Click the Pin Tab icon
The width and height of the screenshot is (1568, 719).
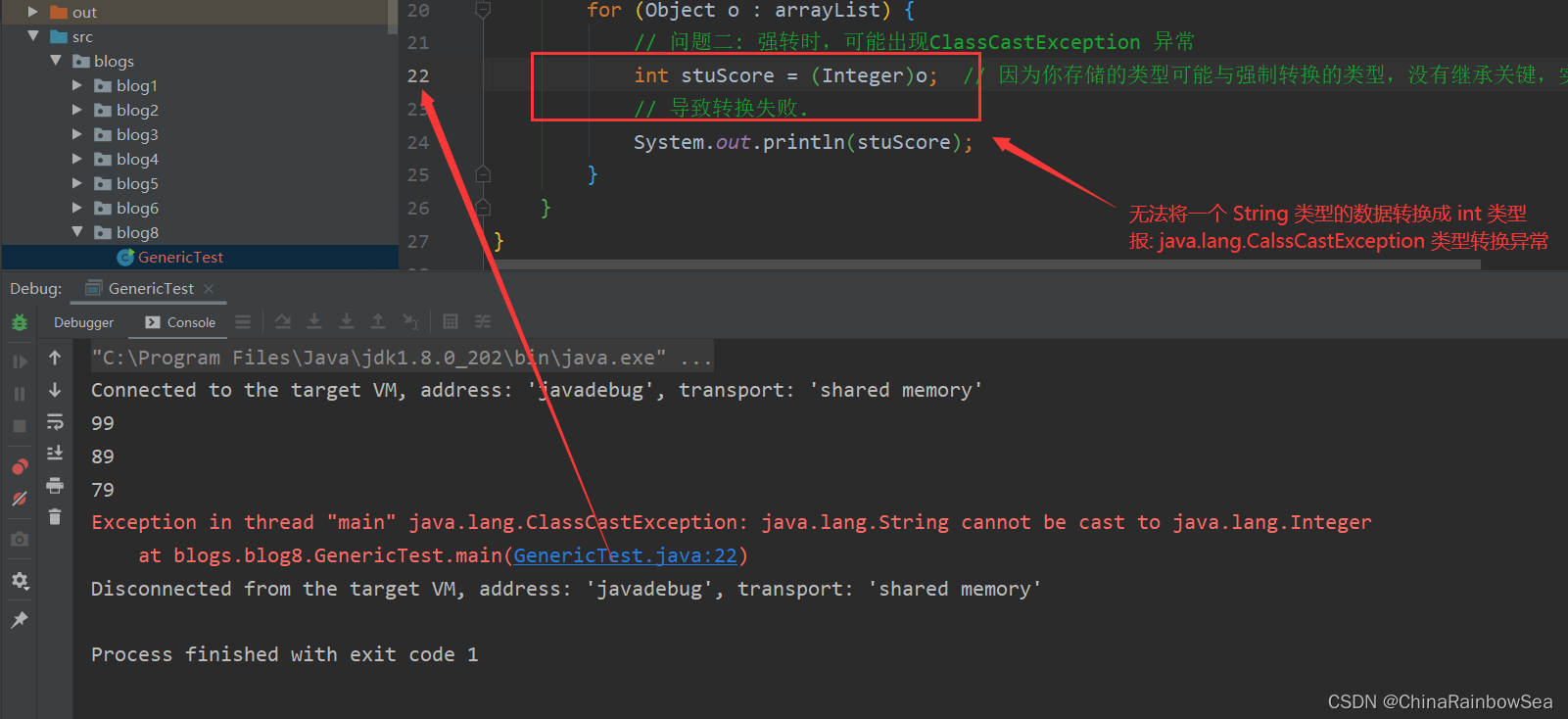(x=20, y=619)
